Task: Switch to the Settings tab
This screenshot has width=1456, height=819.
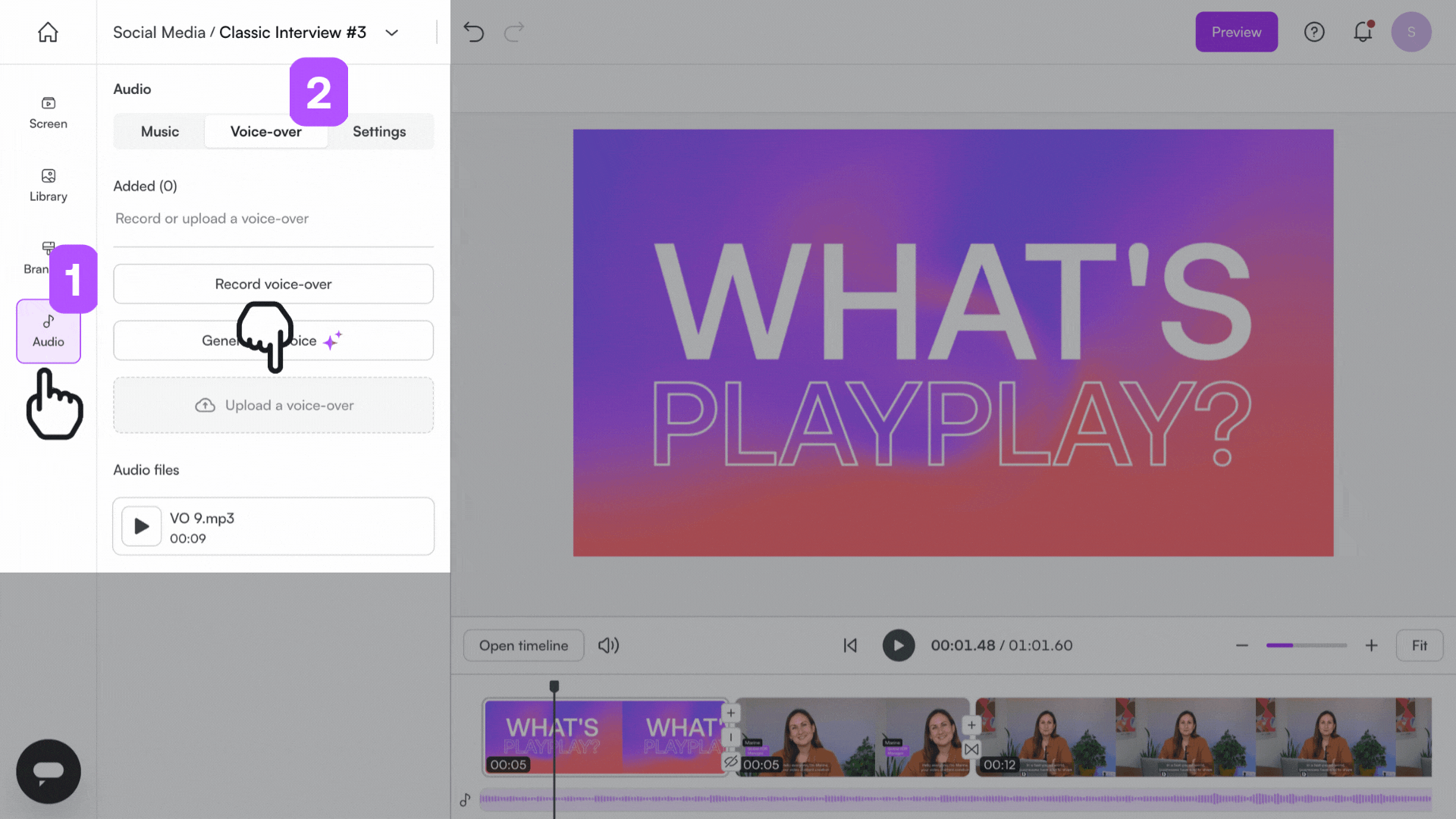Action: pyautogui.click(x=379, y=131)
